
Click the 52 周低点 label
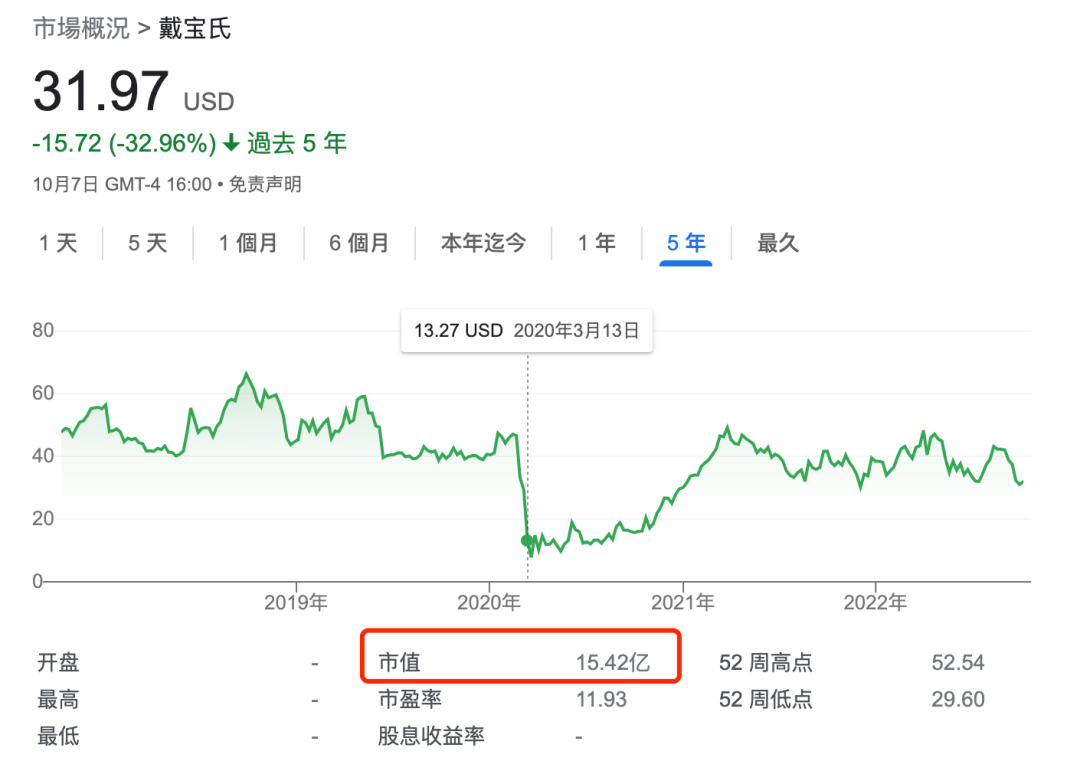(766, 700)
